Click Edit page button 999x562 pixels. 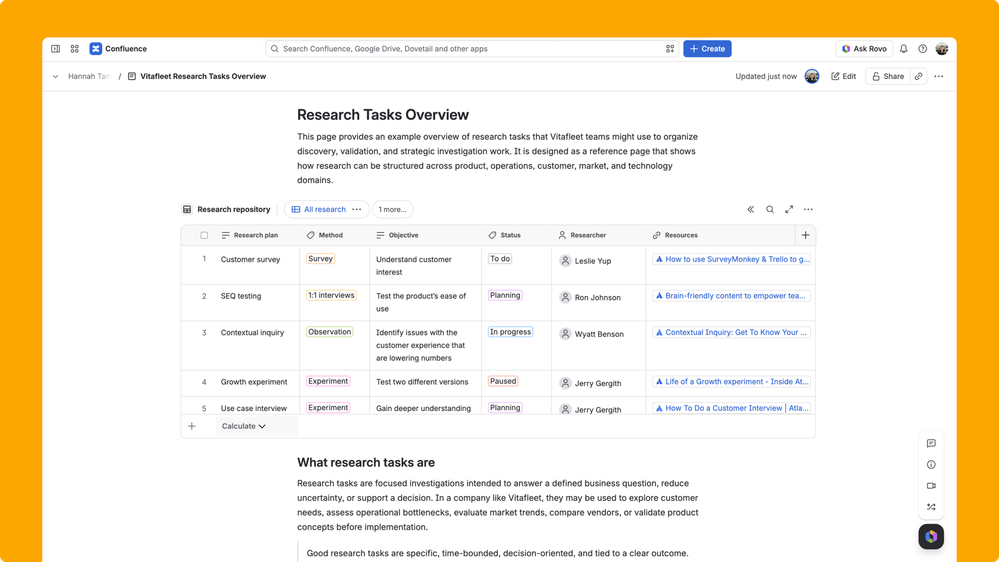click(844, 76)
